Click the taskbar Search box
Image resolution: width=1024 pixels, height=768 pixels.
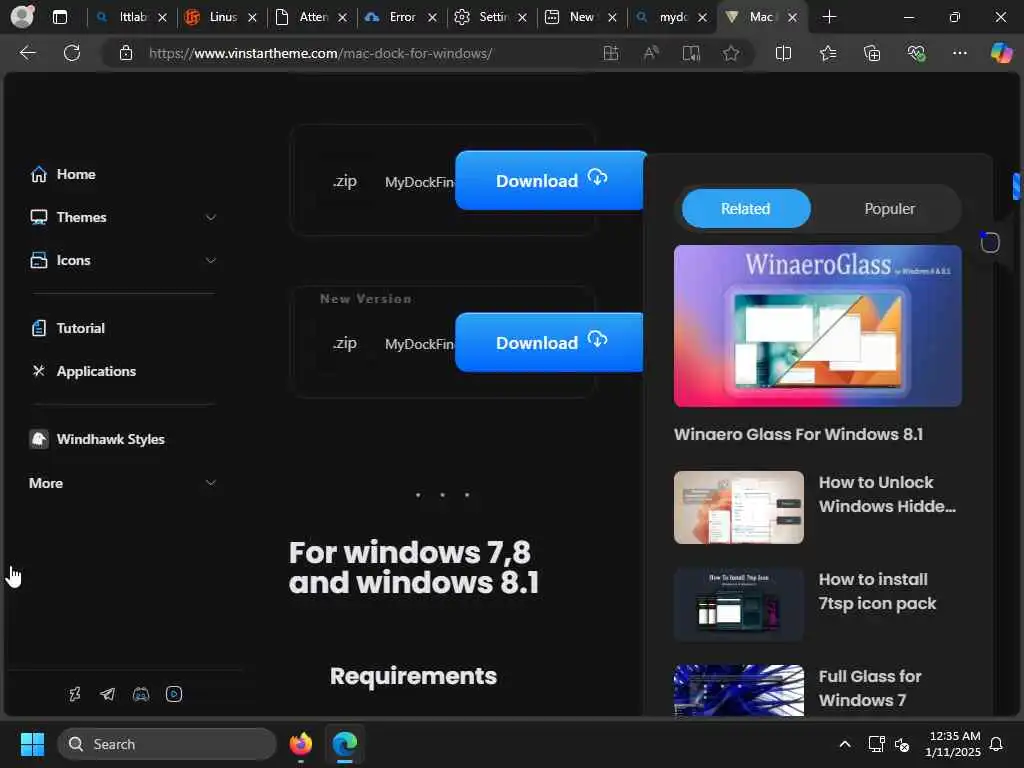click(167, 744)
